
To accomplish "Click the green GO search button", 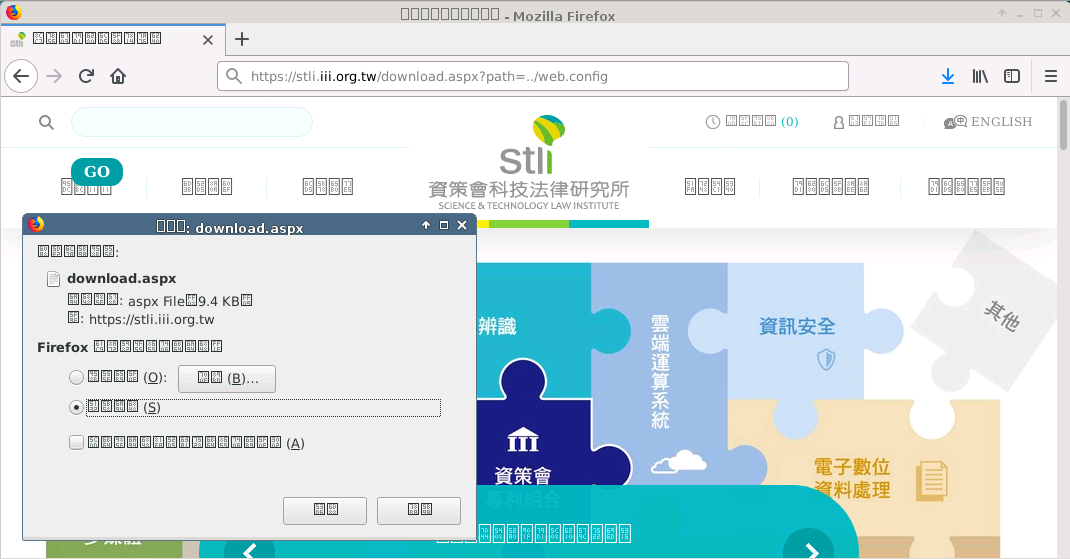I will (x=97, y=171).
